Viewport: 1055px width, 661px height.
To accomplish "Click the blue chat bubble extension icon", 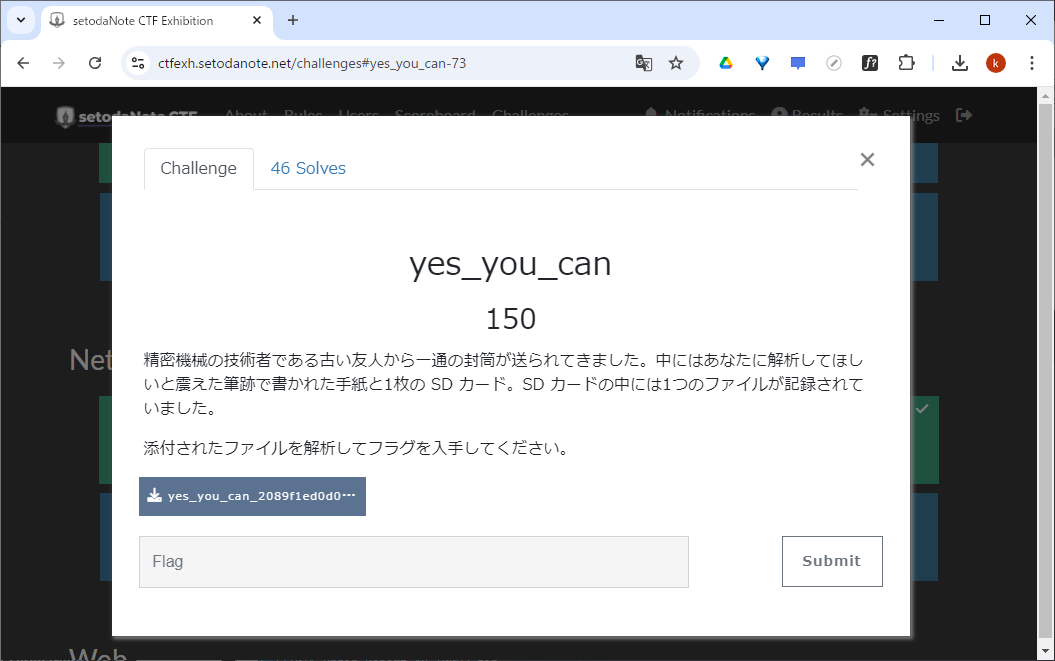I will click(x=798, y=63).
